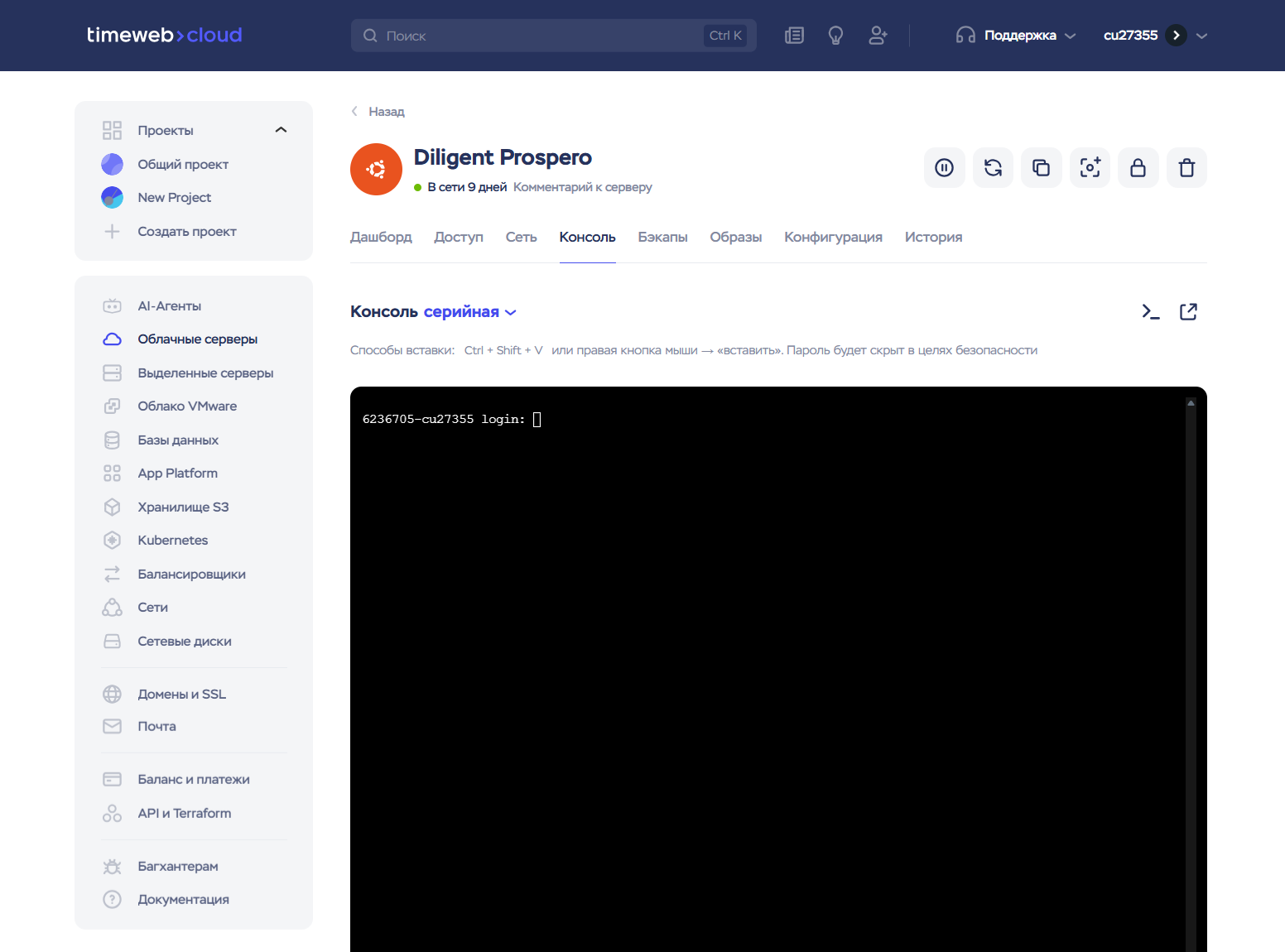
Task: Expand the Поддержка dropdown
Action: click(1016, 36)
